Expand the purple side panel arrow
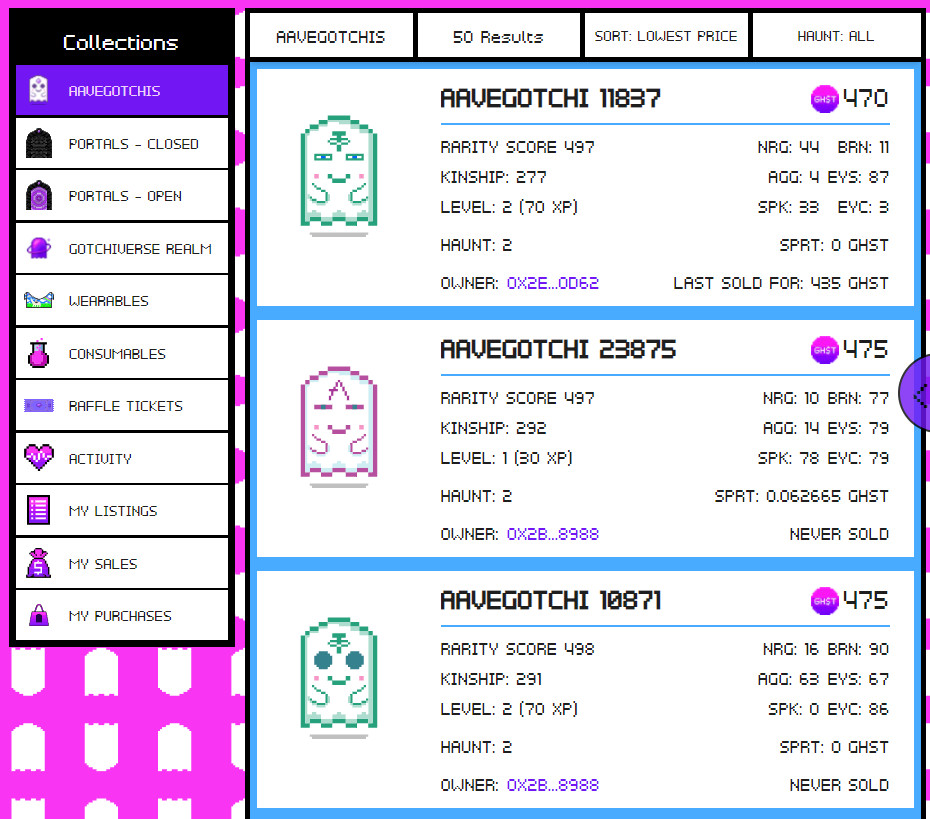Viewport: 930px width, 819px height. pyautogui.click(x=917, y=394)
